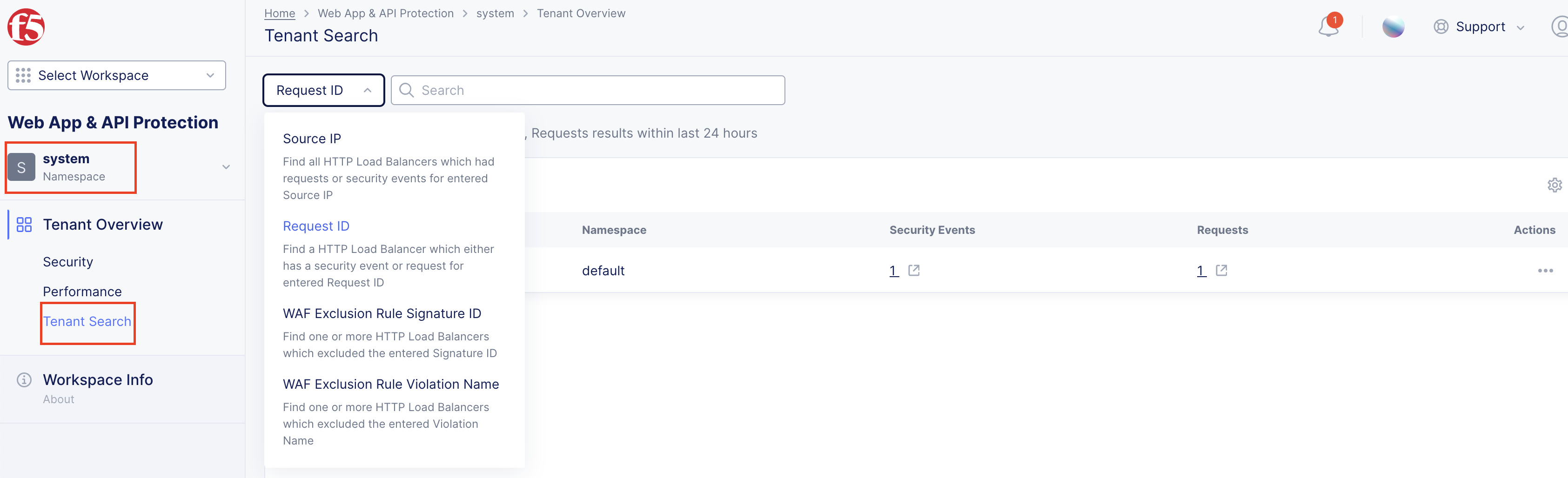Click the Support label

[x=1480, y=27]
